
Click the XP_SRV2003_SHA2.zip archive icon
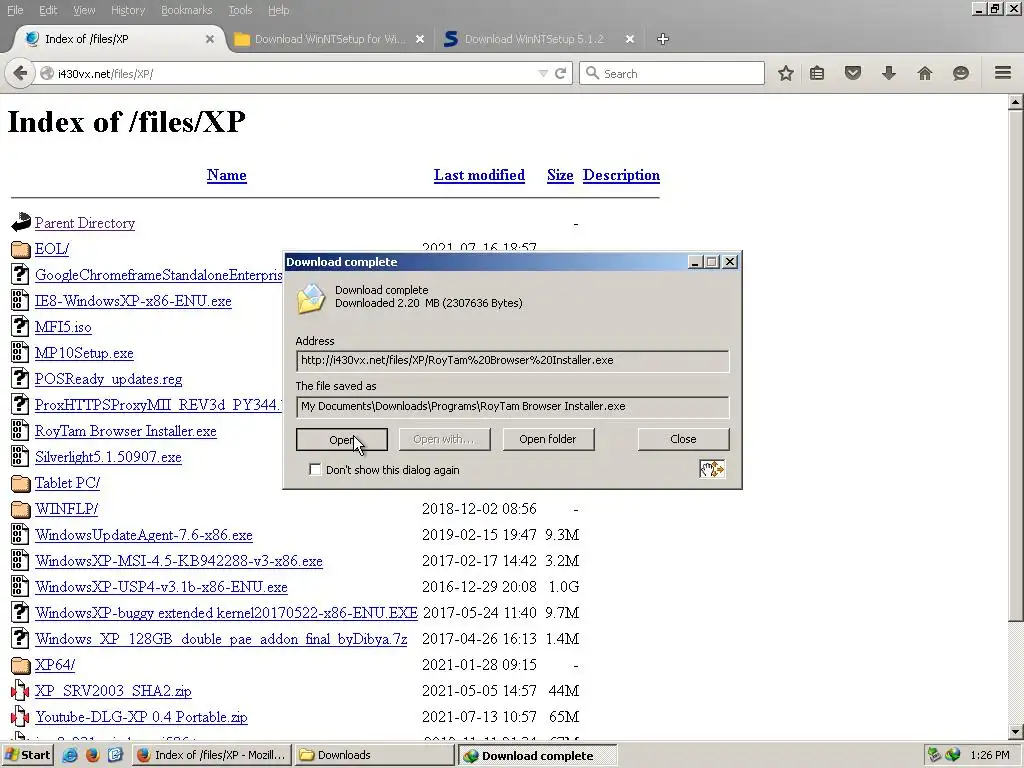[20, 690]
